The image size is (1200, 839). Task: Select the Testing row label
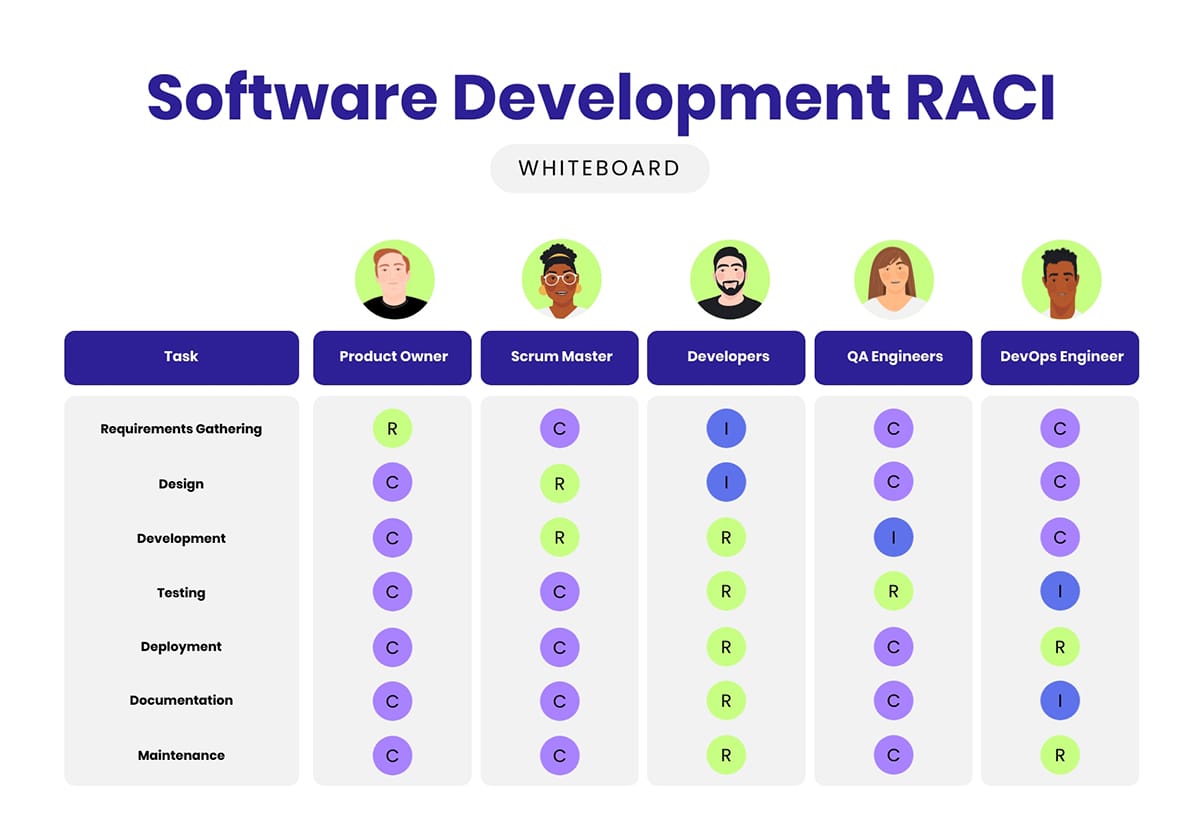(181, 592)
